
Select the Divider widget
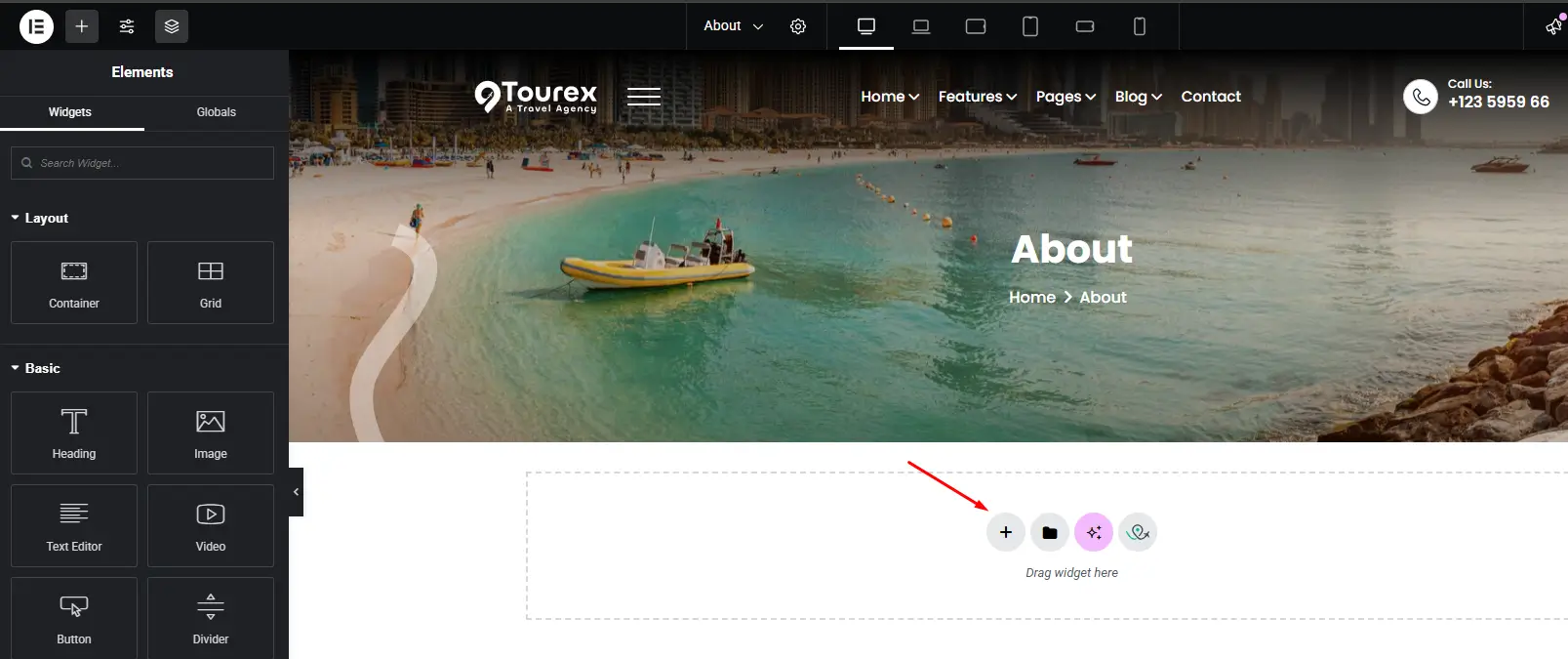211,618
